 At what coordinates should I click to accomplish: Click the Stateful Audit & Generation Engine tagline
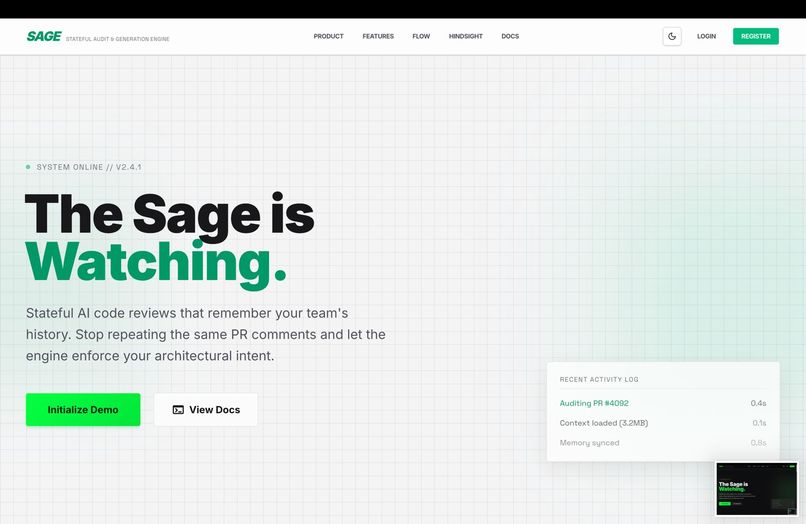[117, 39]
